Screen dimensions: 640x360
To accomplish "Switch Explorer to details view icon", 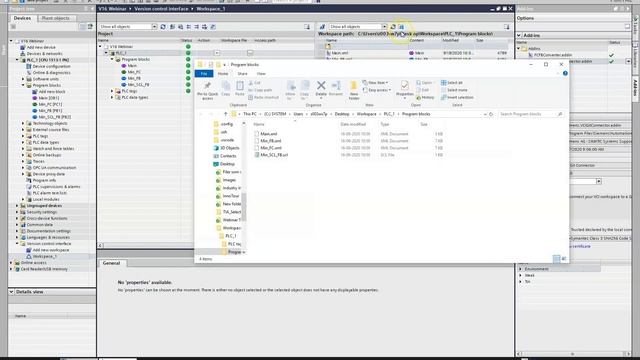I will [x=556, y=258].
